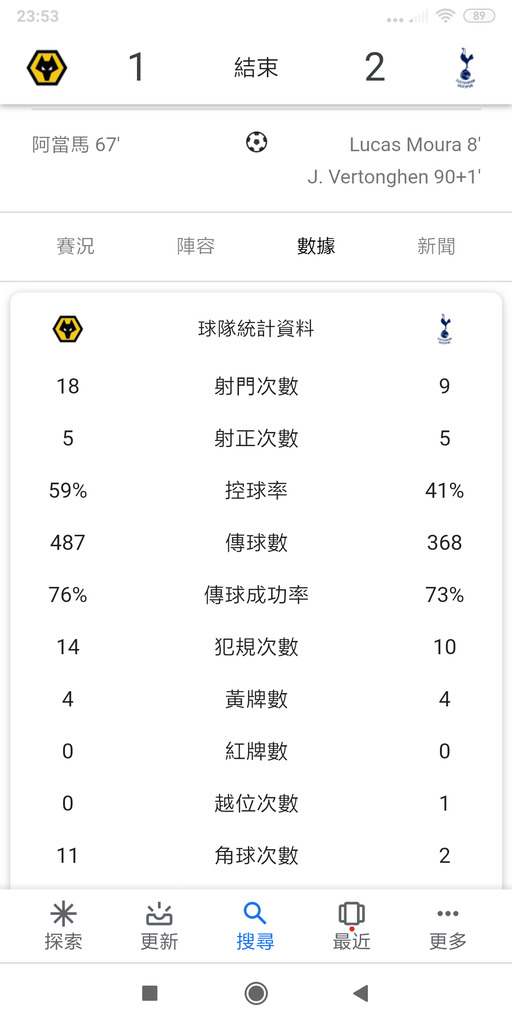This screenshot has height=1024, width=512.
Task: Switch to the 陣容 tab
Action: pos(196,246)
